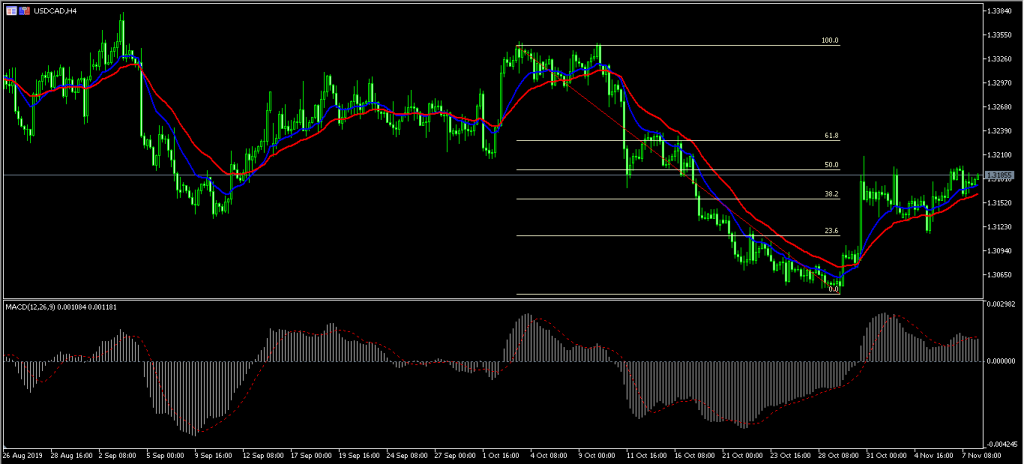Click the Fibonacci 0.0 level label
This screenshot has width=1024, height=464.
click(833, 289)
